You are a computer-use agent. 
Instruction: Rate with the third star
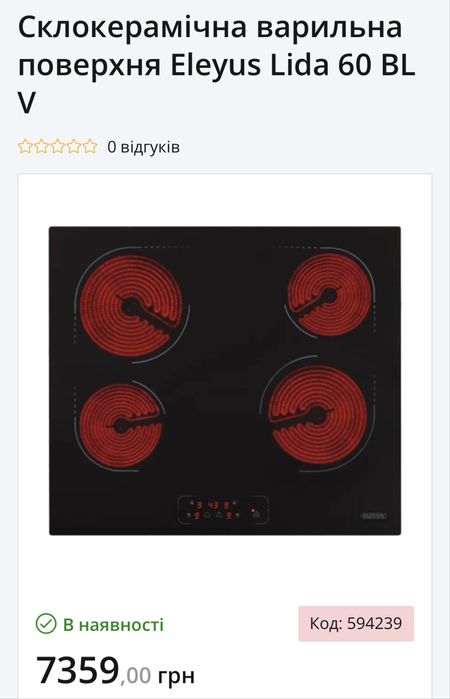(x=58, y=146)
